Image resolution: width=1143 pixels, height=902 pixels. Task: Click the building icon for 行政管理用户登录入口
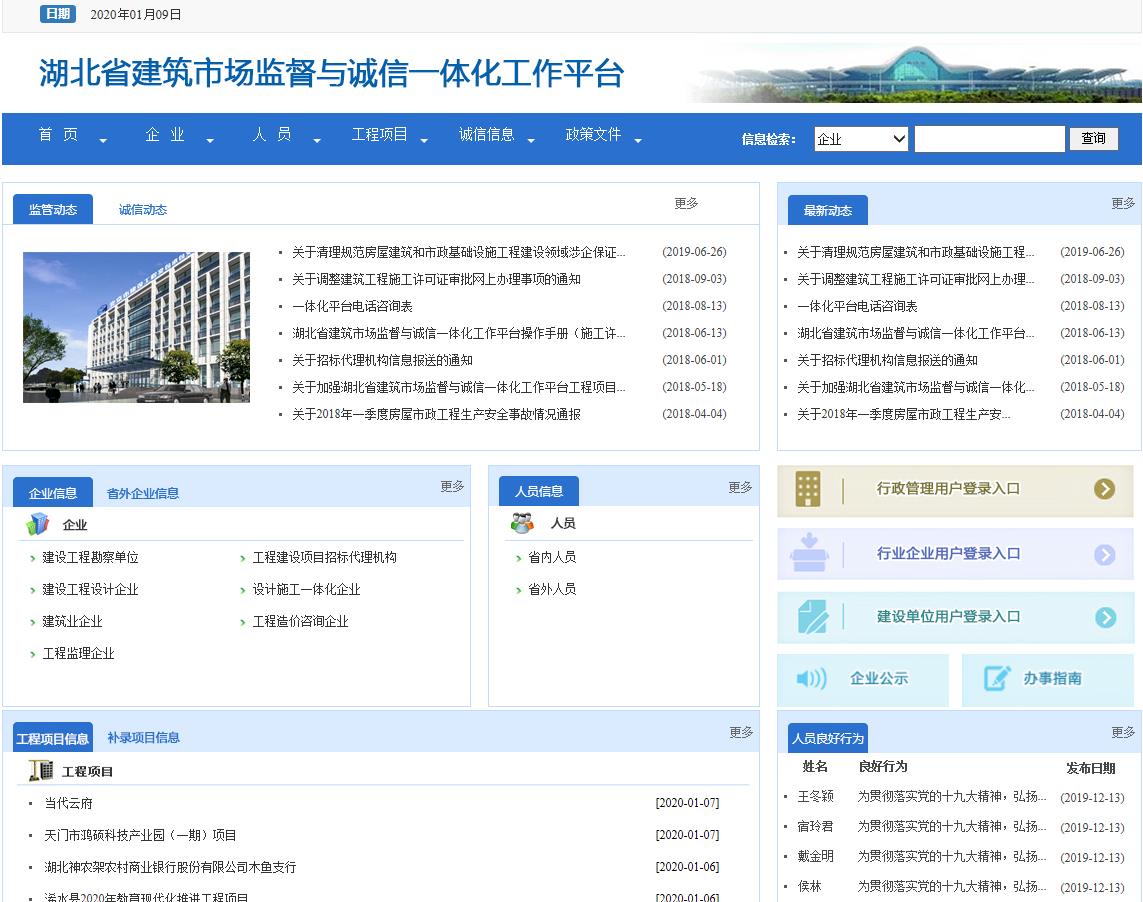(x=807, y=489)
